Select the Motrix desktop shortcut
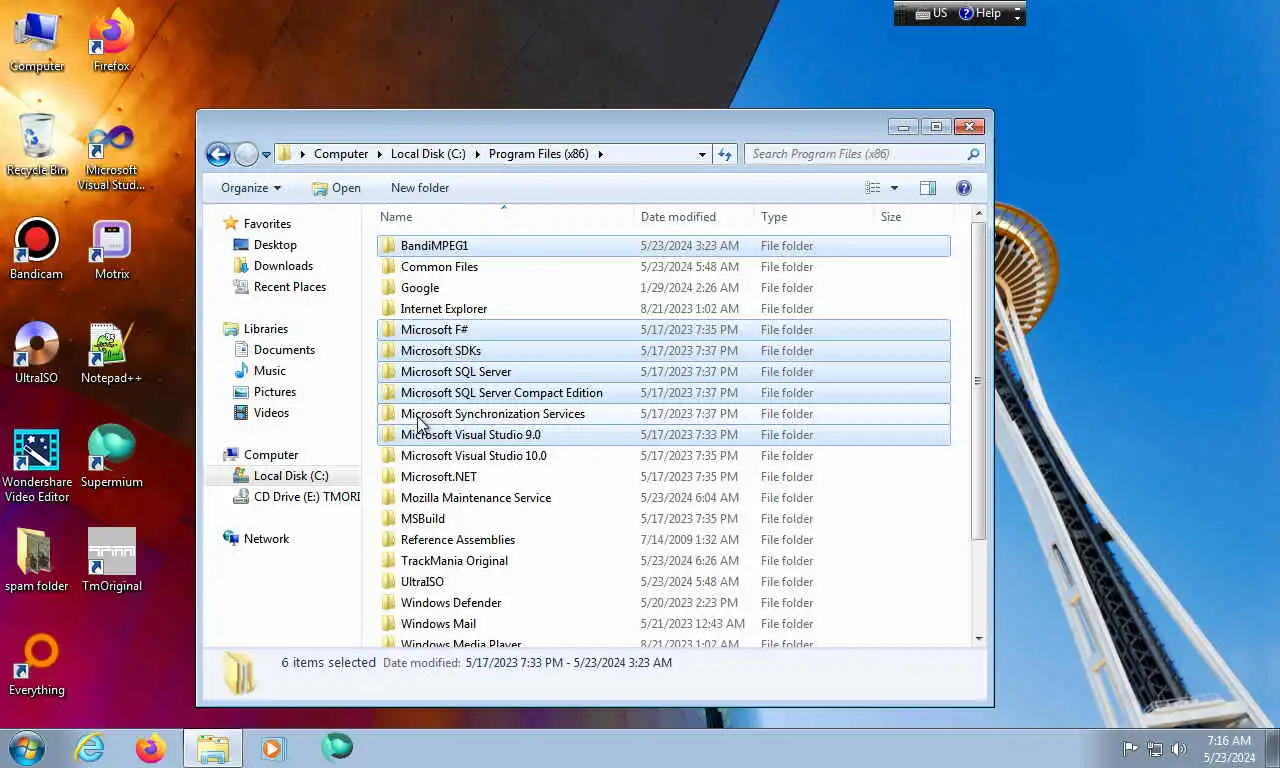This screenshot has height=768, width=1280. (111, 250)
